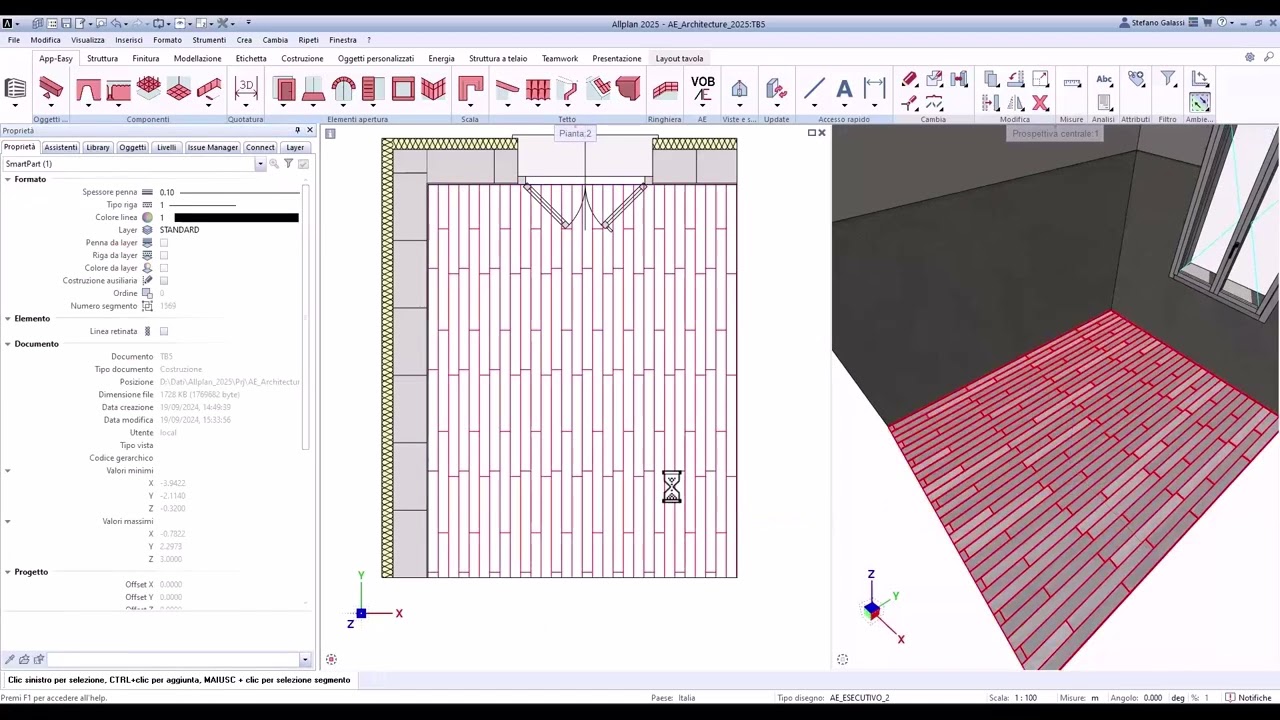The image size is (1280, 720).
Task: Select the arched opening tool
Action: click(x=343, y=90)
